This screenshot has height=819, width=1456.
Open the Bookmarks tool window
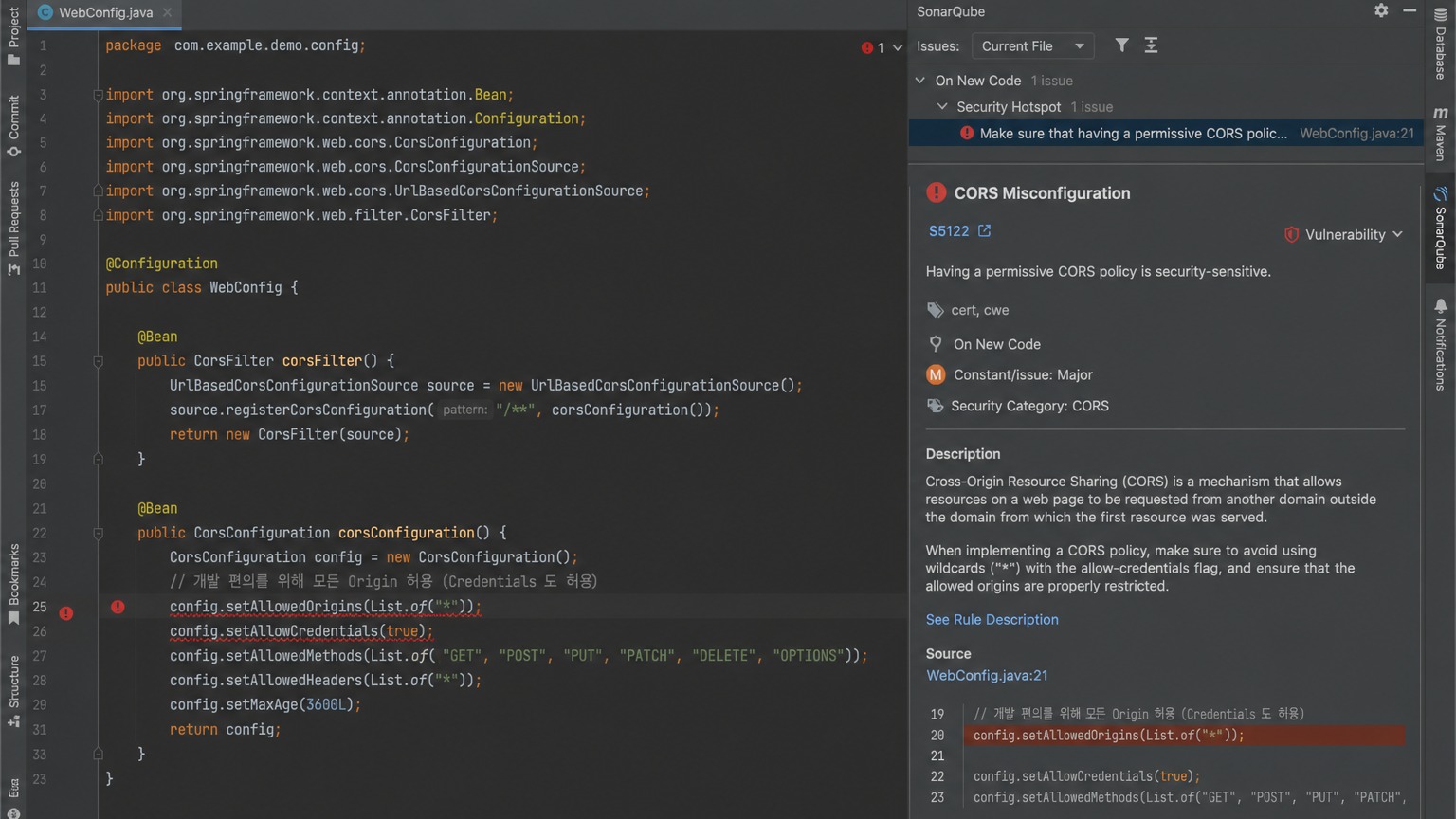click(13, 584)
